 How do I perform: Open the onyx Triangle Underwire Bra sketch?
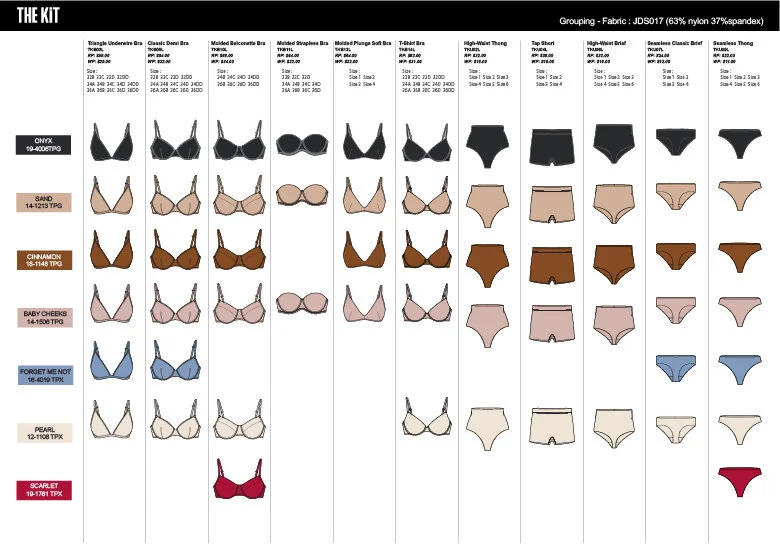tap(112, 141)
